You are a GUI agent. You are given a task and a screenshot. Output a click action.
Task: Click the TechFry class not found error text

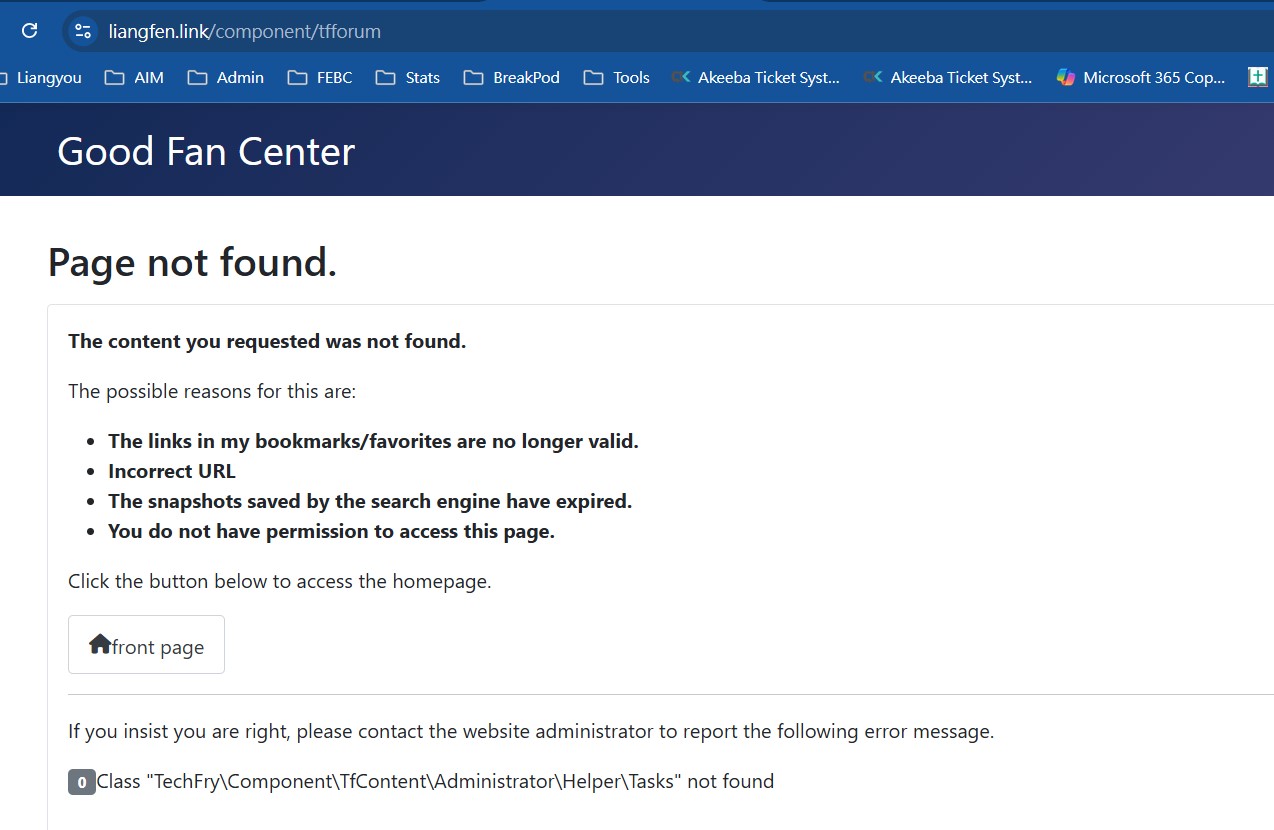tap(435, 781)
